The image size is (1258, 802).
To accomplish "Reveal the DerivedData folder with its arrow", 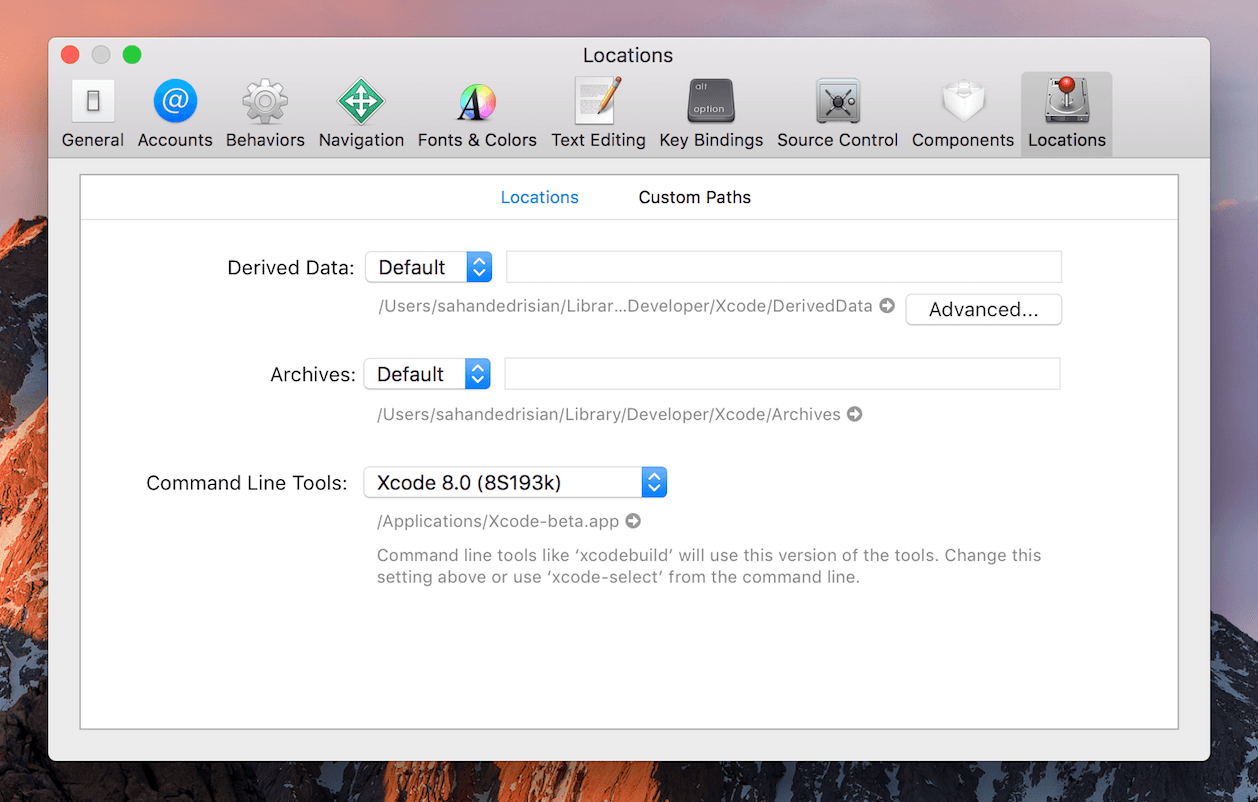I will click(x=887, y=306).
